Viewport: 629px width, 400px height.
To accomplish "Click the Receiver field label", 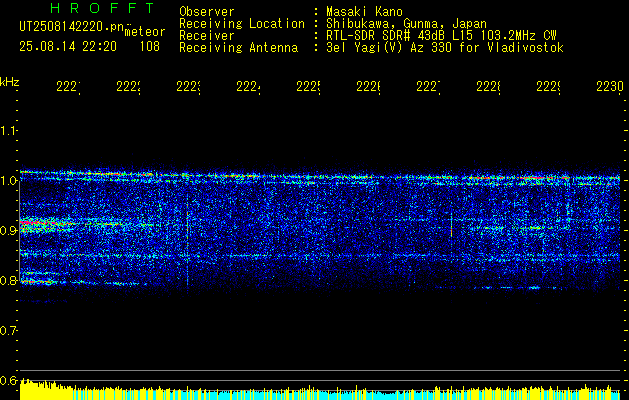I will [207, 36].
